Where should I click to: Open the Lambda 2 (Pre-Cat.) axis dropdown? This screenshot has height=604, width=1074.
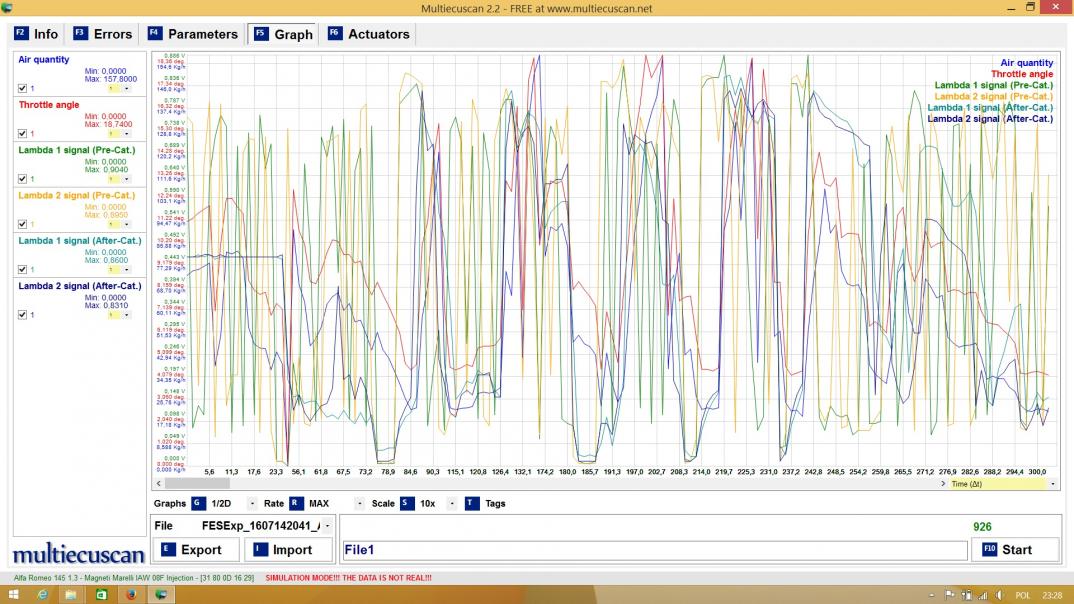(x=126, y=224)
